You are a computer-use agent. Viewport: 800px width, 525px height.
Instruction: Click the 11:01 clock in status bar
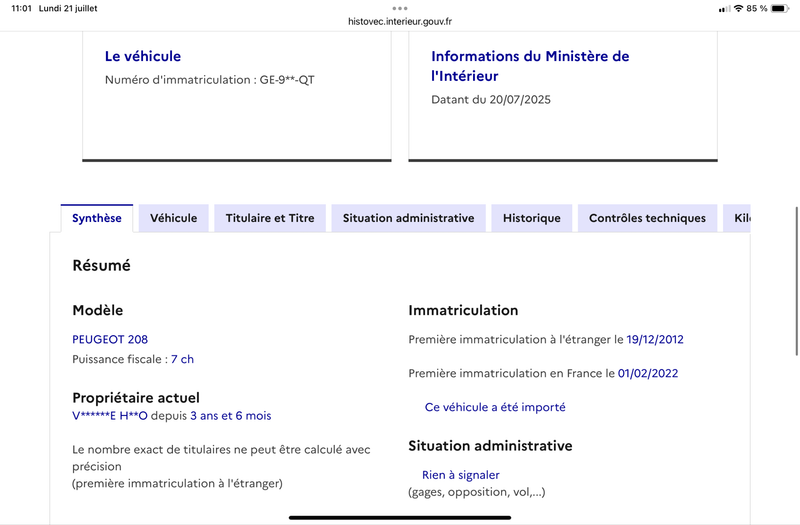tap(21, 8)
